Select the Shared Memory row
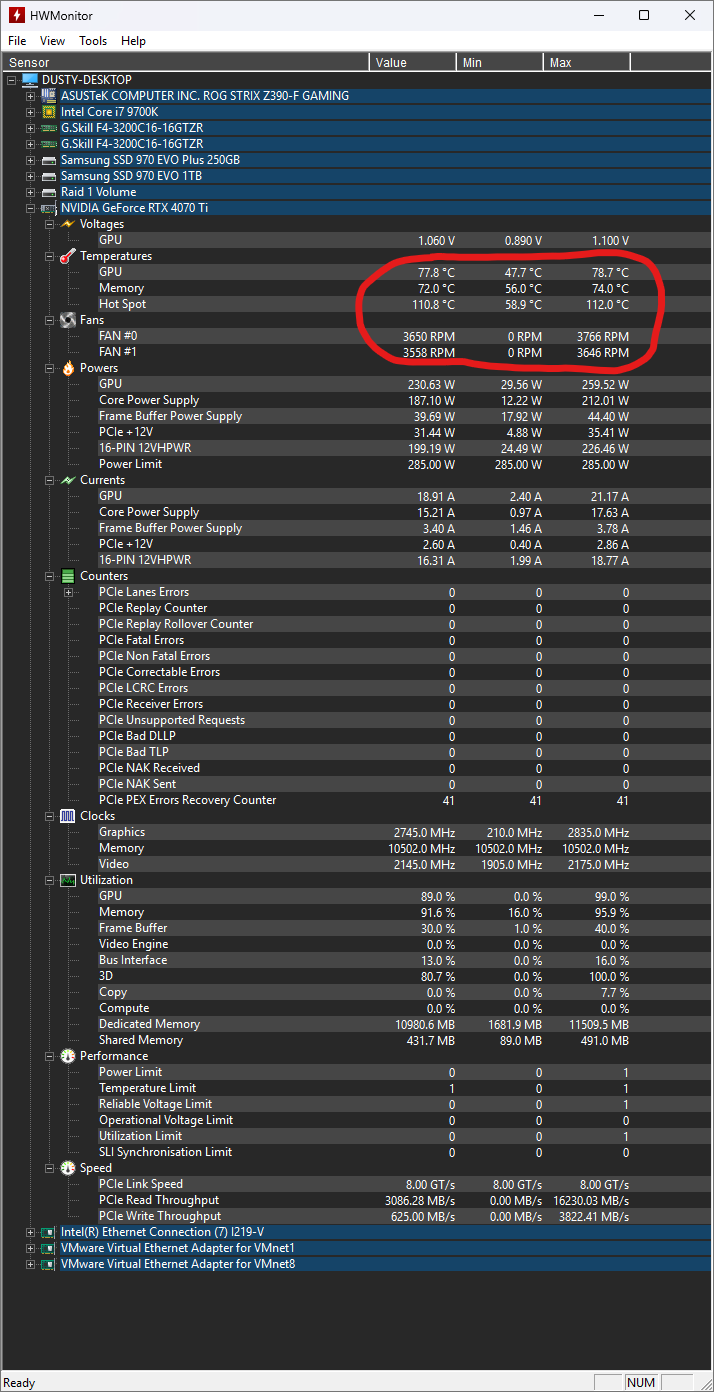Image resolution: width=714 pixels, height=1392 pixels. (x=404, y=1040)
